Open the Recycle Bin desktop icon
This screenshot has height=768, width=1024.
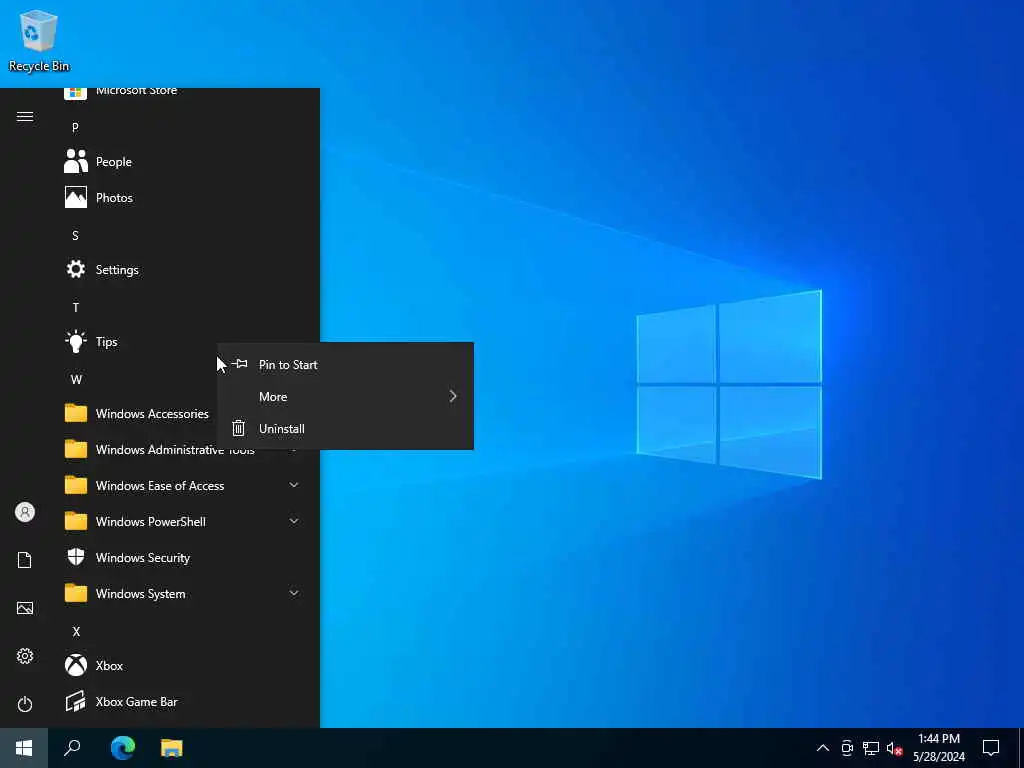39,40
